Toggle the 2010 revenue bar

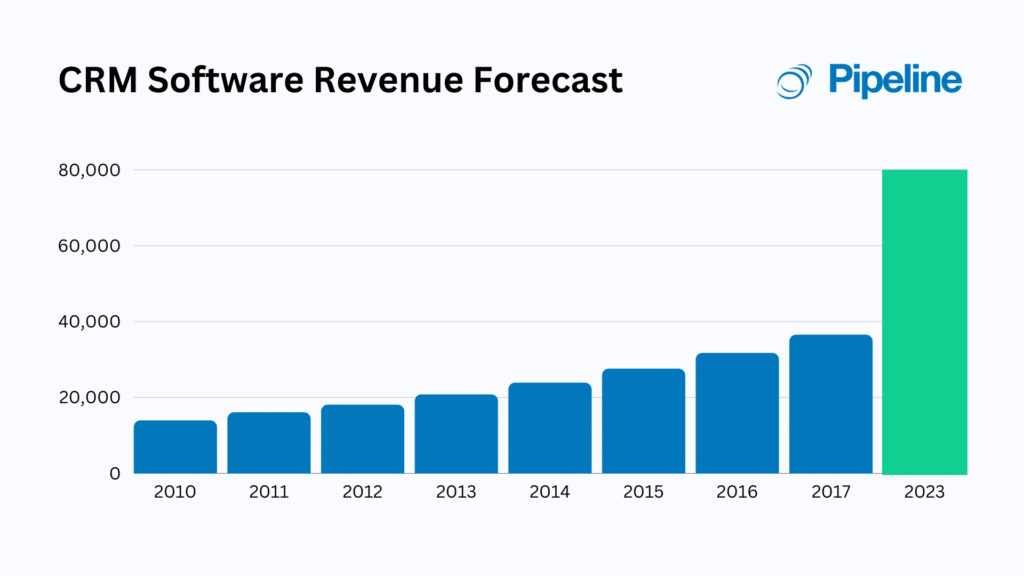tap(175, 445)
